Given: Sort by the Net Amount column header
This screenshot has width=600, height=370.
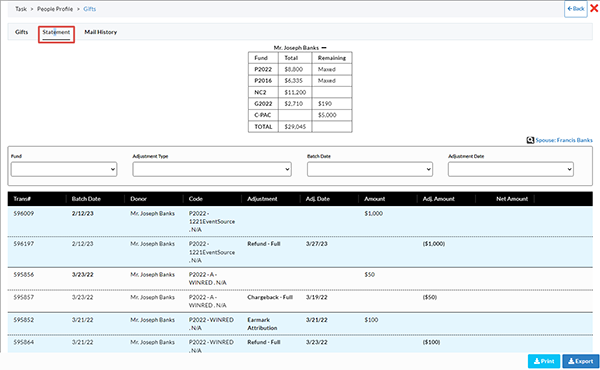Looking at the screenshot, I should 512,199.
